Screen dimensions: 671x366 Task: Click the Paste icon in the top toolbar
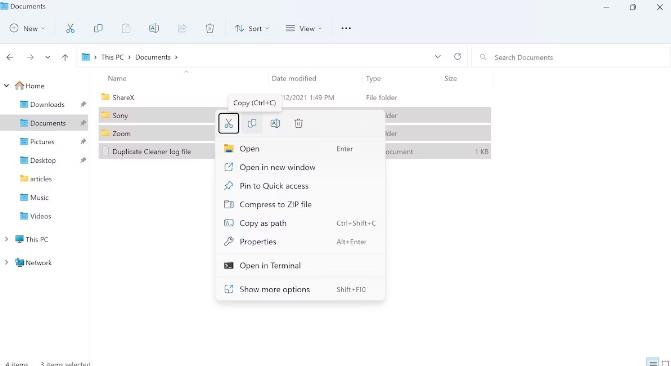point(126,29)
